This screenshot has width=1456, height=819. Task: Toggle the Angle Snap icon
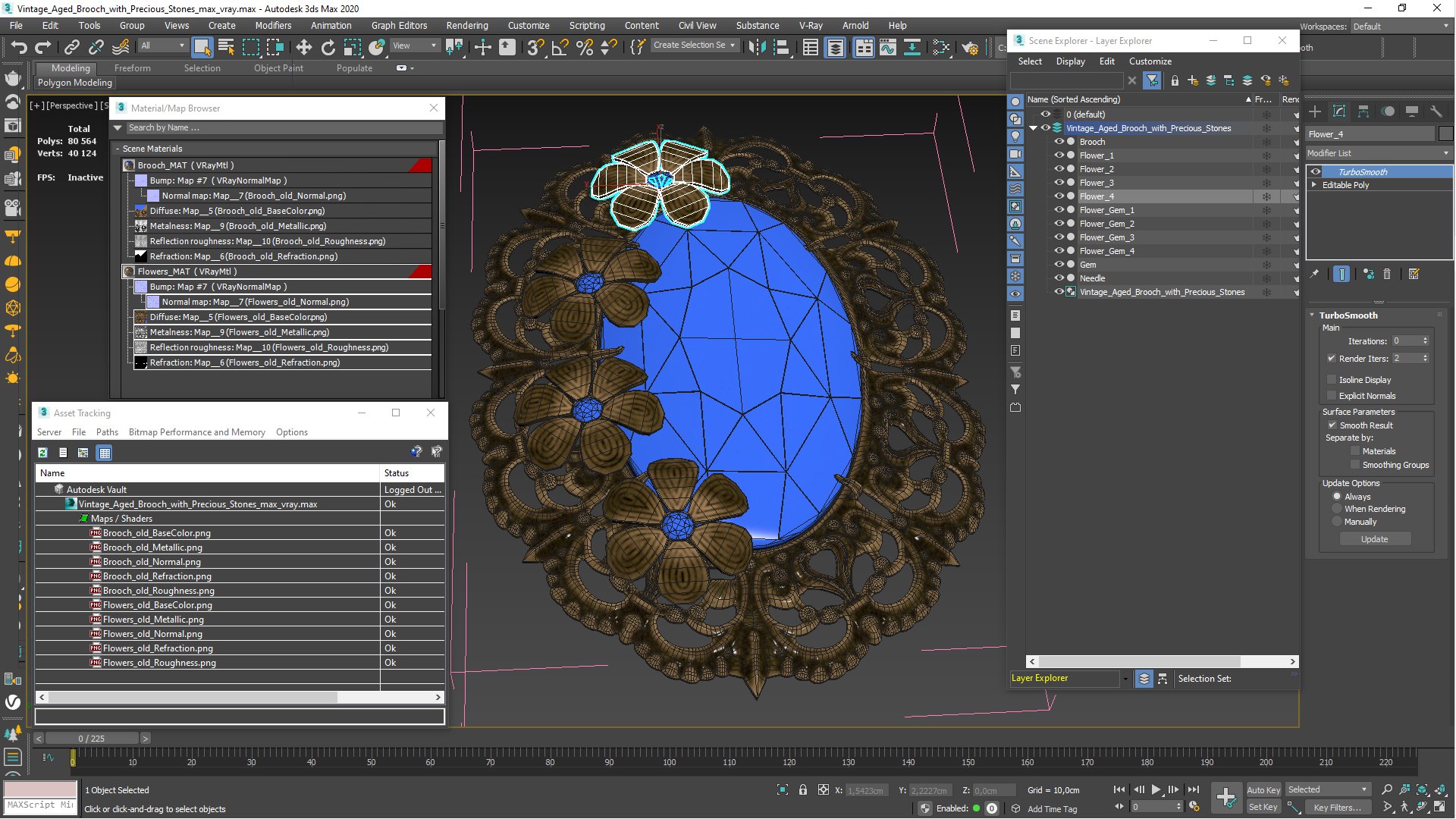click(560, 48)
